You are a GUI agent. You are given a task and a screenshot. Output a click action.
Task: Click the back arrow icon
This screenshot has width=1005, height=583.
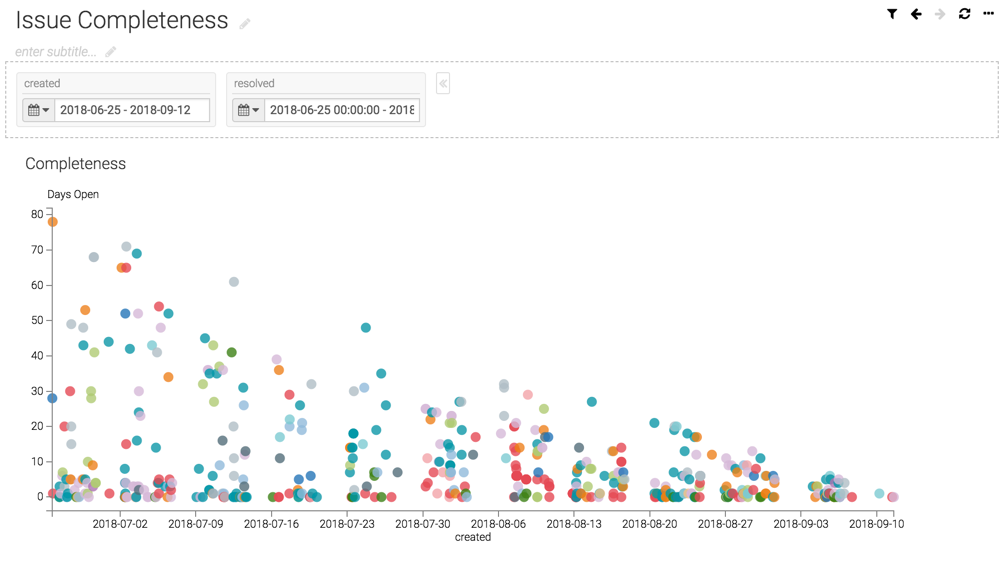(916, 14)
